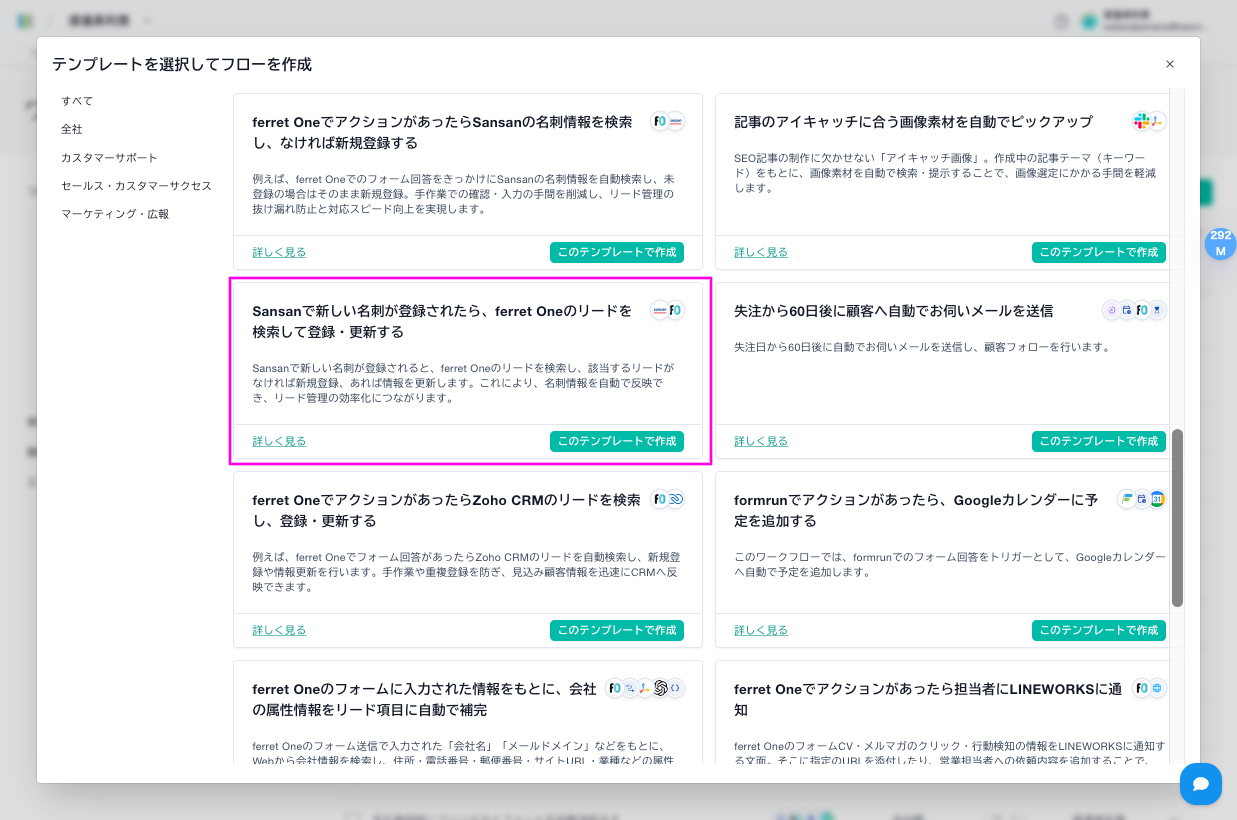Image resolution: width=1237 pixels, height=820 pixels.
Task: Click Google Calendar icon on formrun card
Action: [1158, 499]
